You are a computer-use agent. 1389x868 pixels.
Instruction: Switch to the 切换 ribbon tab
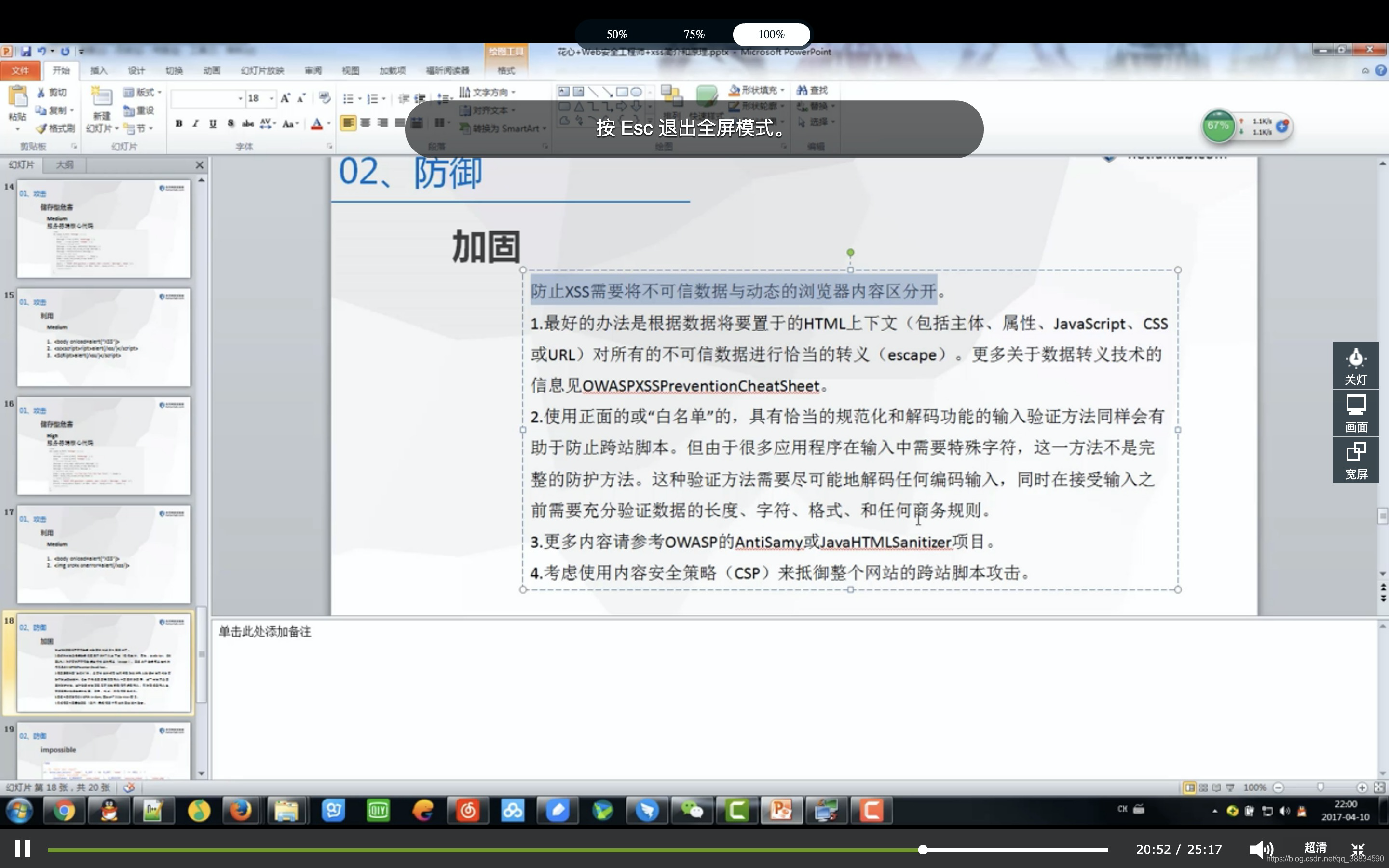coord(174,70)
